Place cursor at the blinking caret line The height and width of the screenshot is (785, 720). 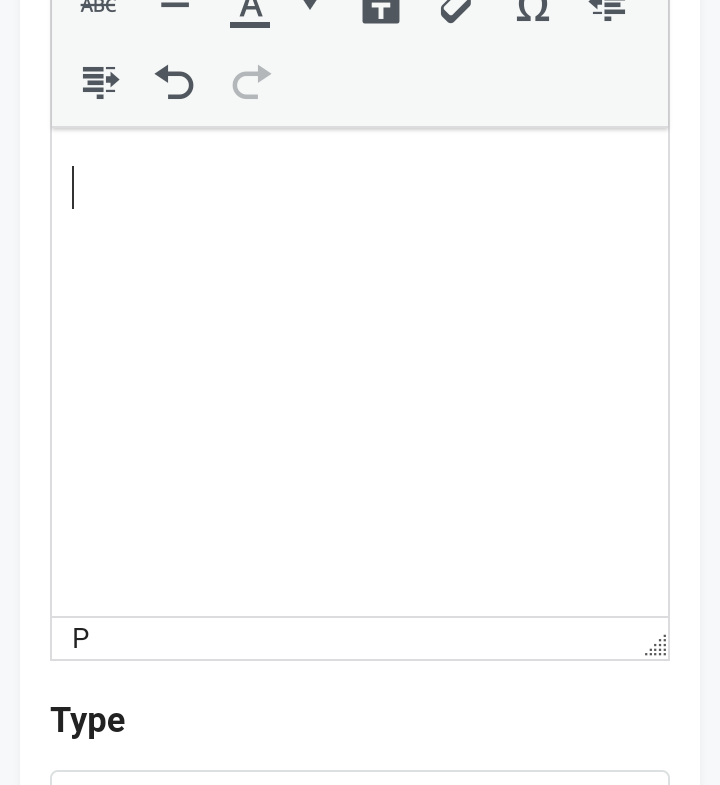73,188
